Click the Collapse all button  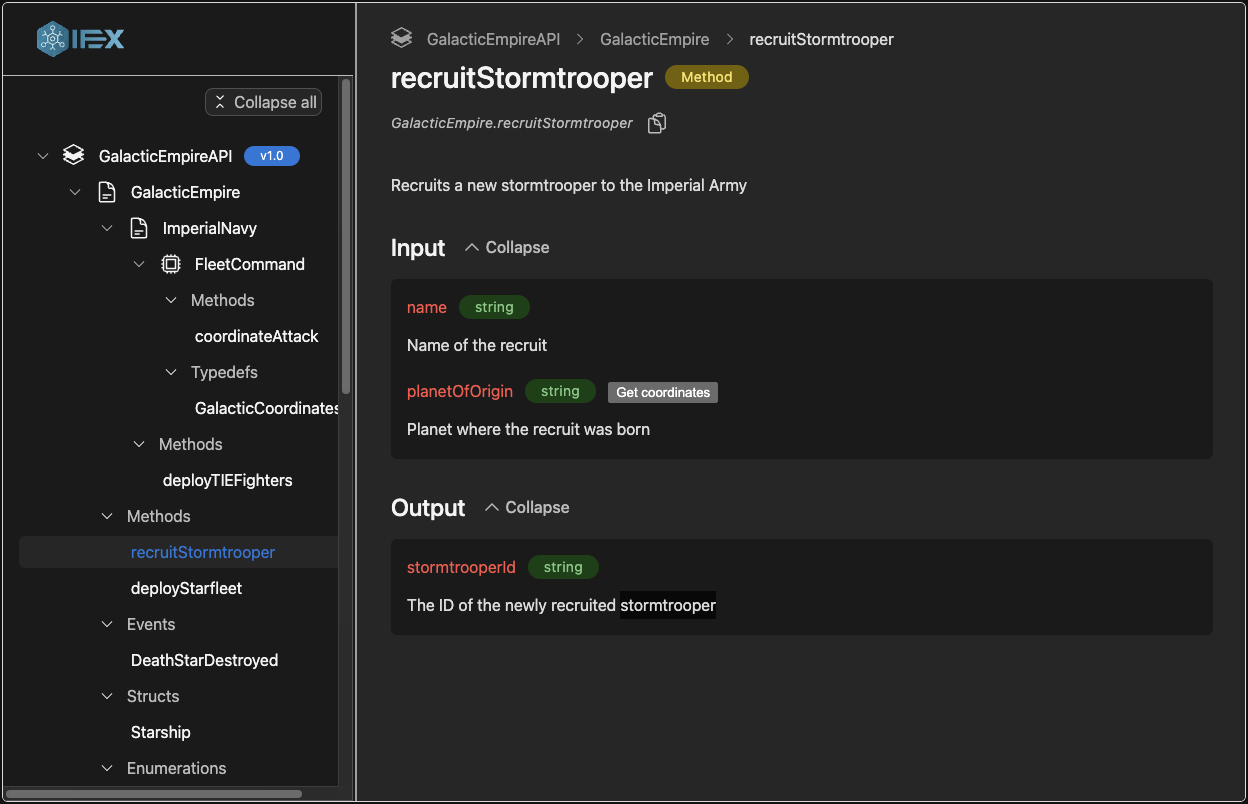coord(264,102)
